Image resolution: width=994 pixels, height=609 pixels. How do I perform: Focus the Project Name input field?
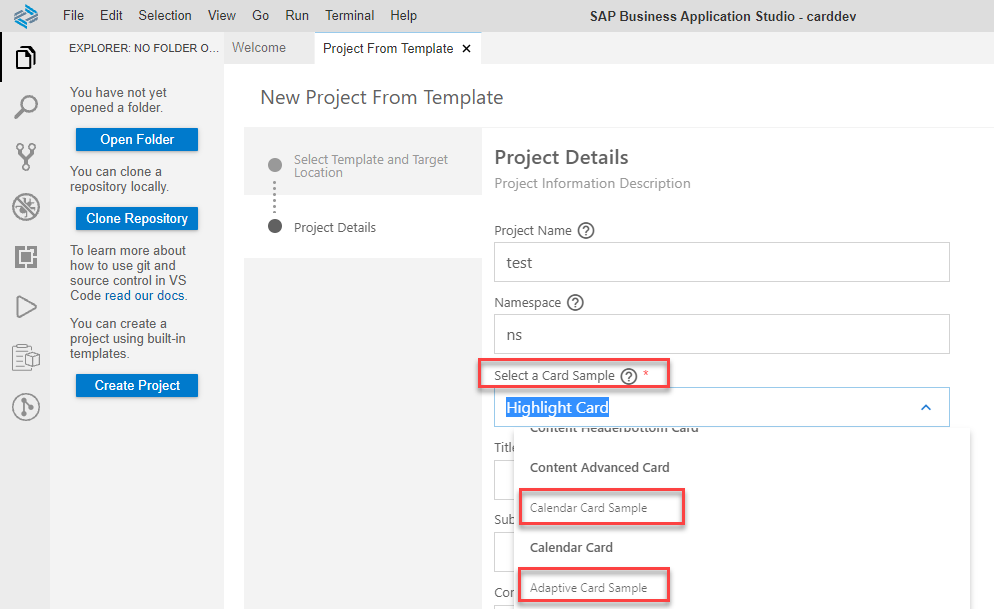click(721, 262)
